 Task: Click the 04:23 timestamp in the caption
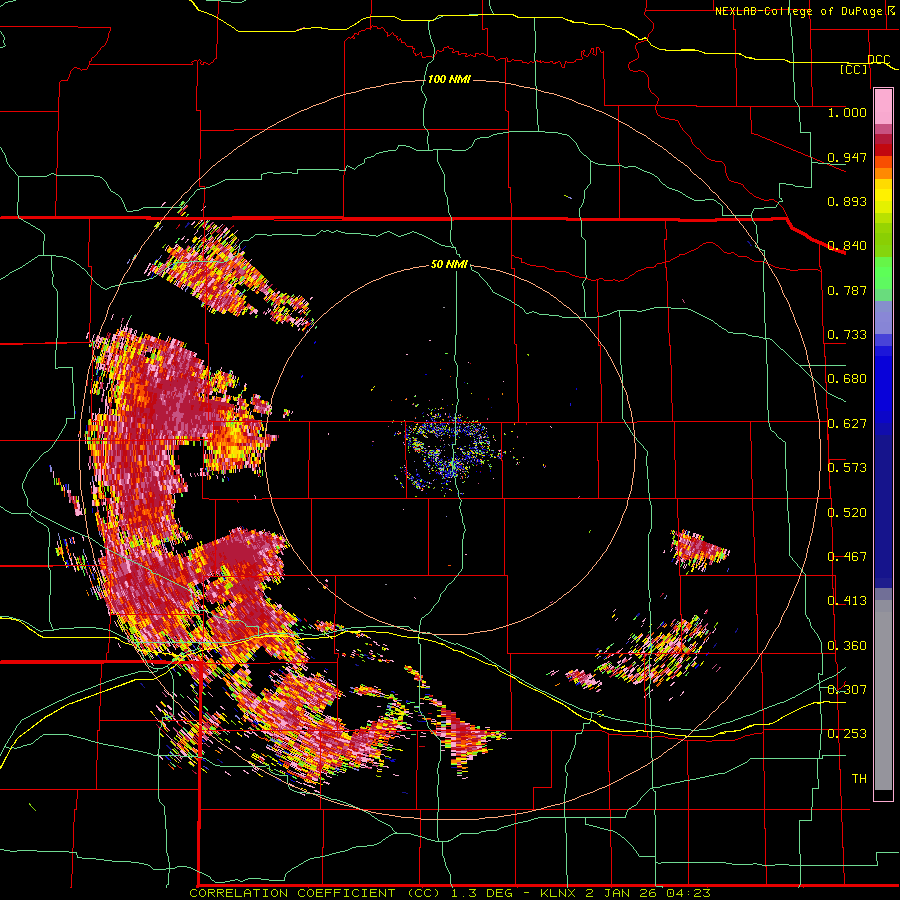[688, 893]
